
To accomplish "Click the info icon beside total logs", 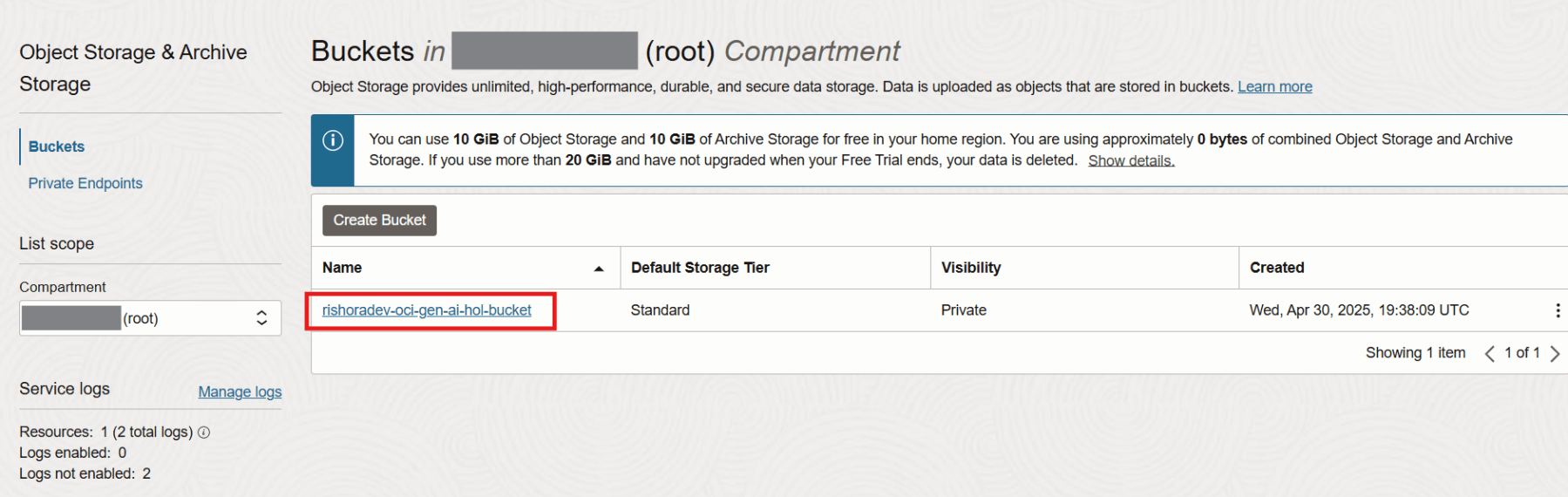I will tap(204, 432).
